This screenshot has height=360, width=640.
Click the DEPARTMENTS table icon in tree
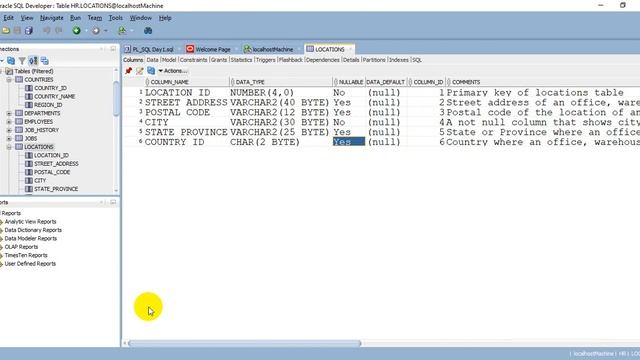pos(19,113)
